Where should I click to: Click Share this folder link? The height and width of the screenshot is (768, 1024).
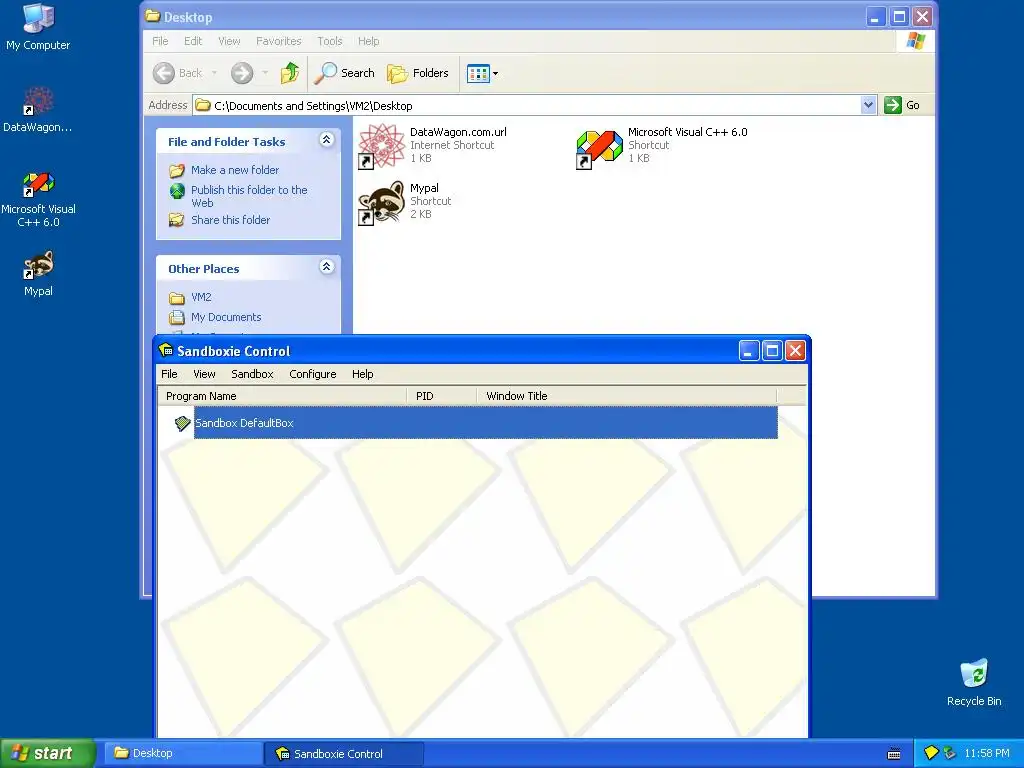(x=230, y=220)
